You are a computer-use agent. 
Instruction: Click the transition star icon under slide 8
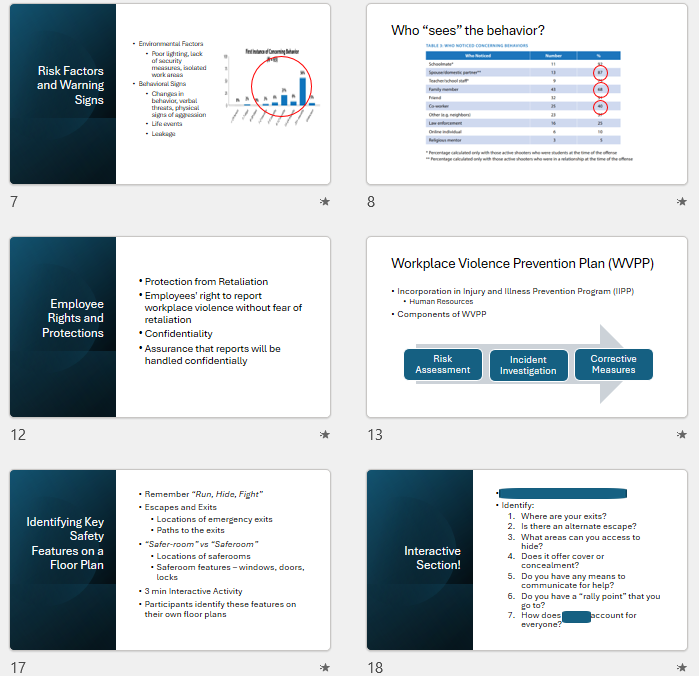coord(681,202)
